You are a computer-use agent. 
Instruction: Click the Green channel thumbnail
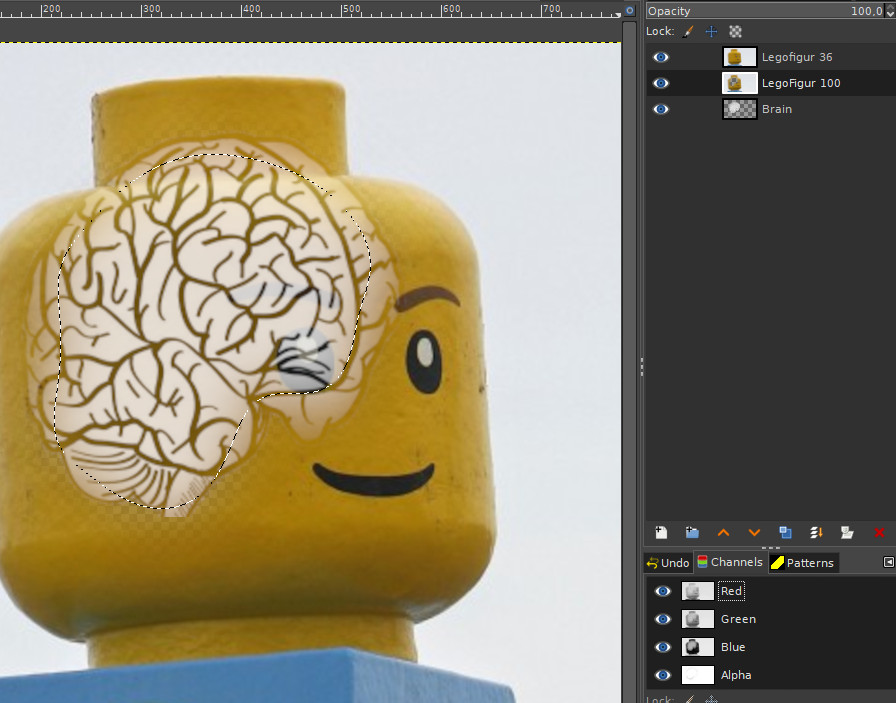coord(698,619)
